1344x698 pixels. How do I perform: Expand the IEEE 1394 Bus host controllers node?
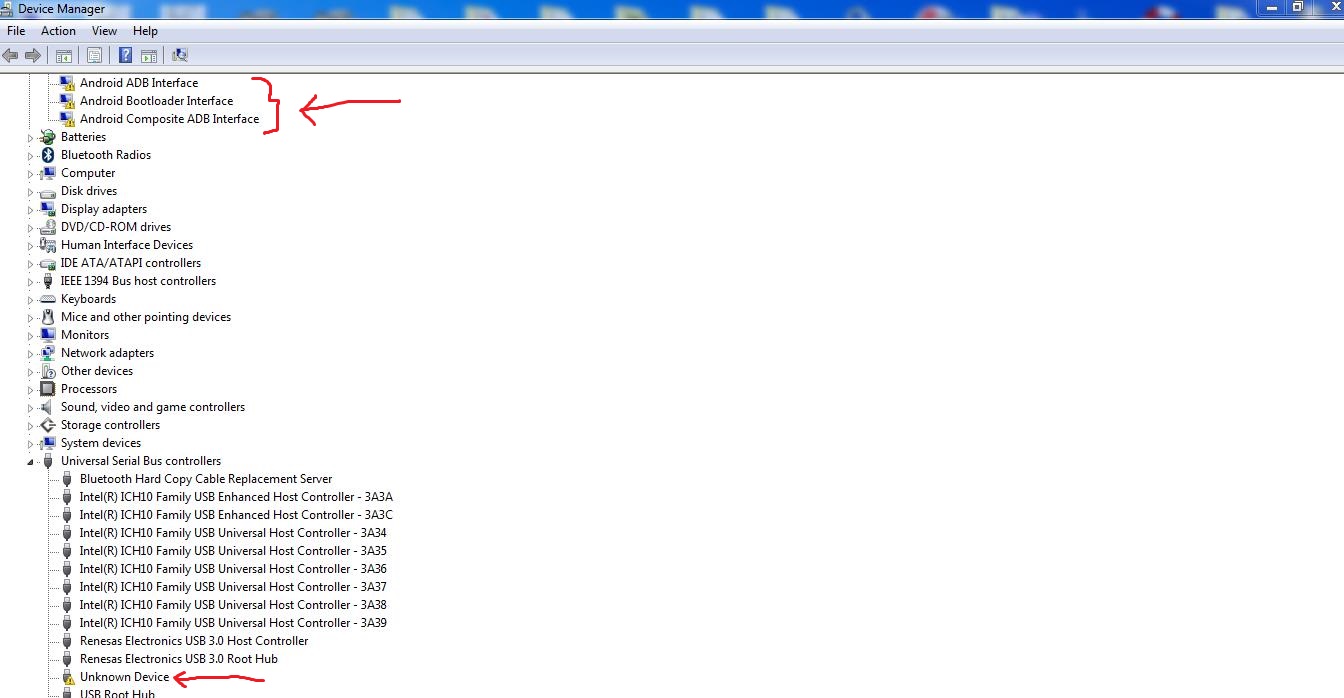[30, 281]
